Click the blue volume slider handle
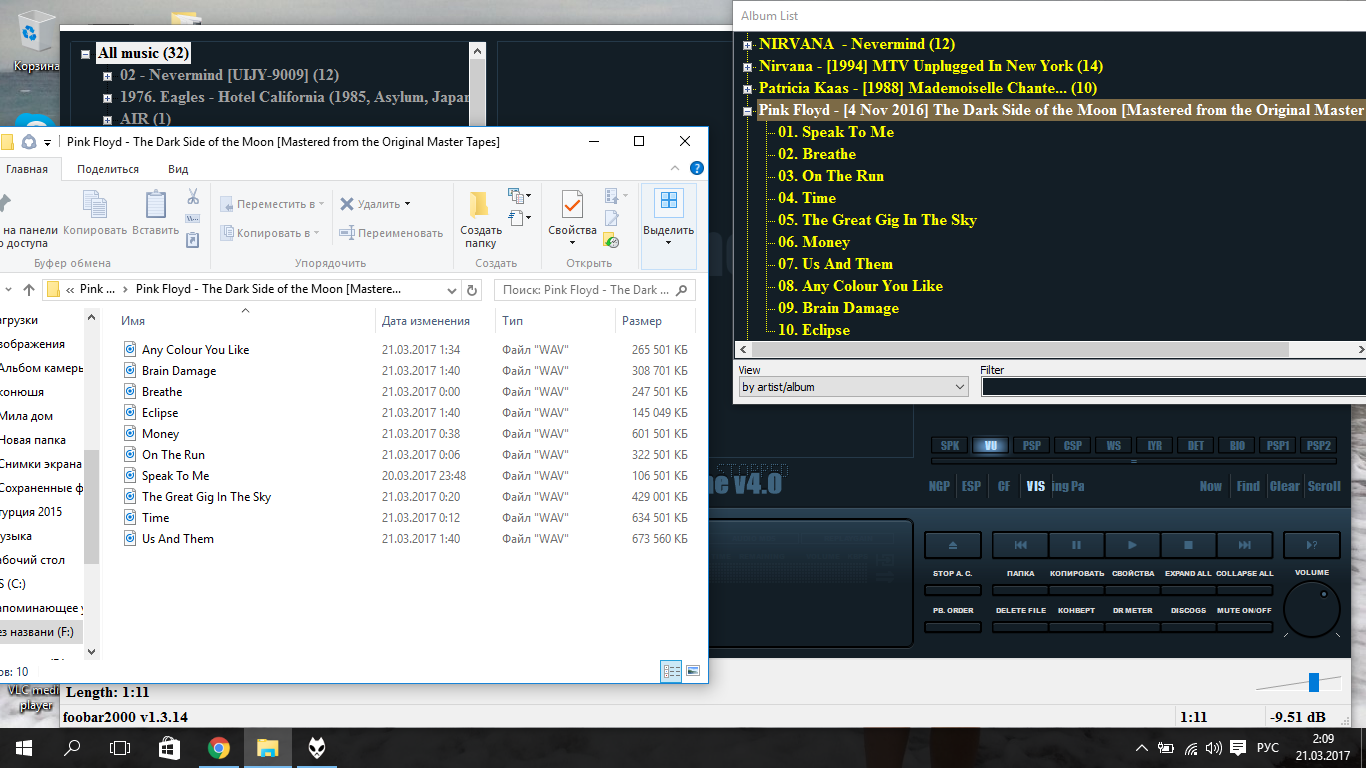This screenshot has width=1366, height=768. 1314,682
